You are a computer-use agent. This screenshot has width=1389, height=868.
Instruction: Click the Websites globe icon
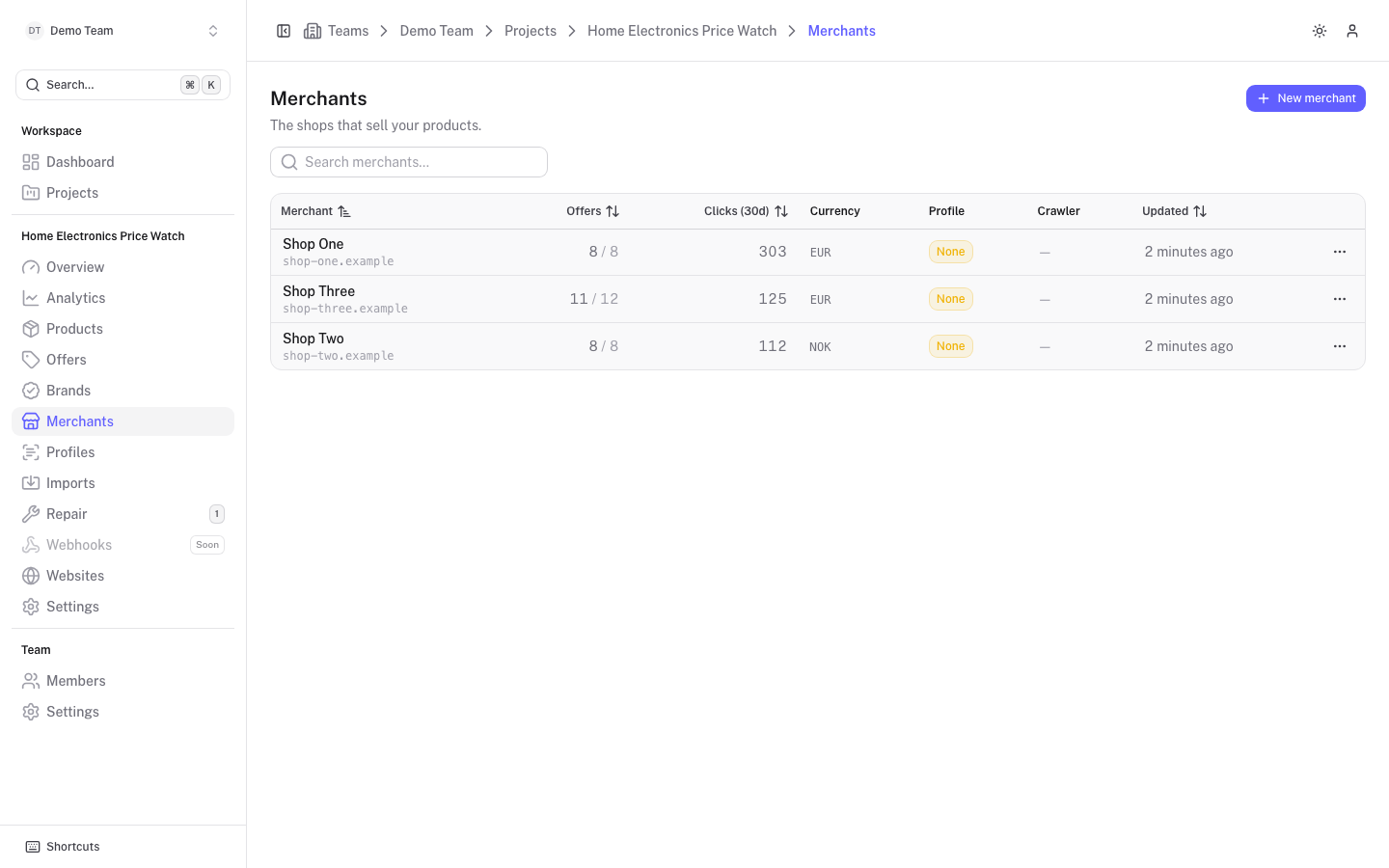point(31,576)
